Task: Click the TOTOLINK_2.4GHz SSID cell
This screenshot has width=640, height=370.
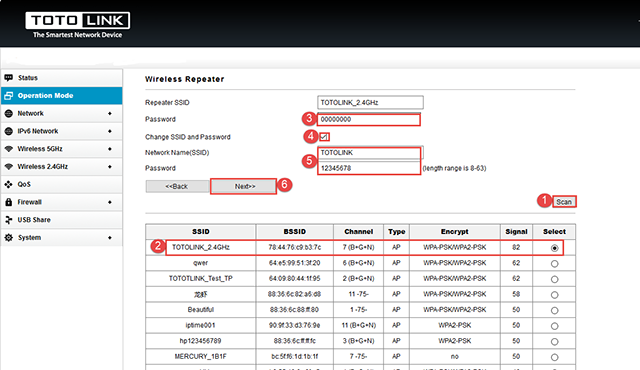Action: 201,247
